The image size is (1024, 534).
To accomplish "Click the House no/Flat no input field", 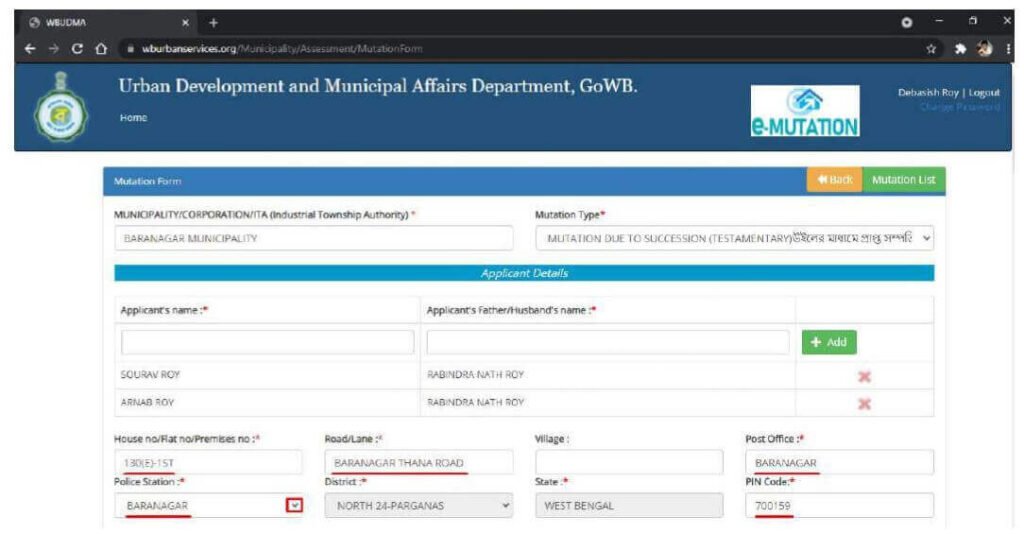I will point(208,462).
